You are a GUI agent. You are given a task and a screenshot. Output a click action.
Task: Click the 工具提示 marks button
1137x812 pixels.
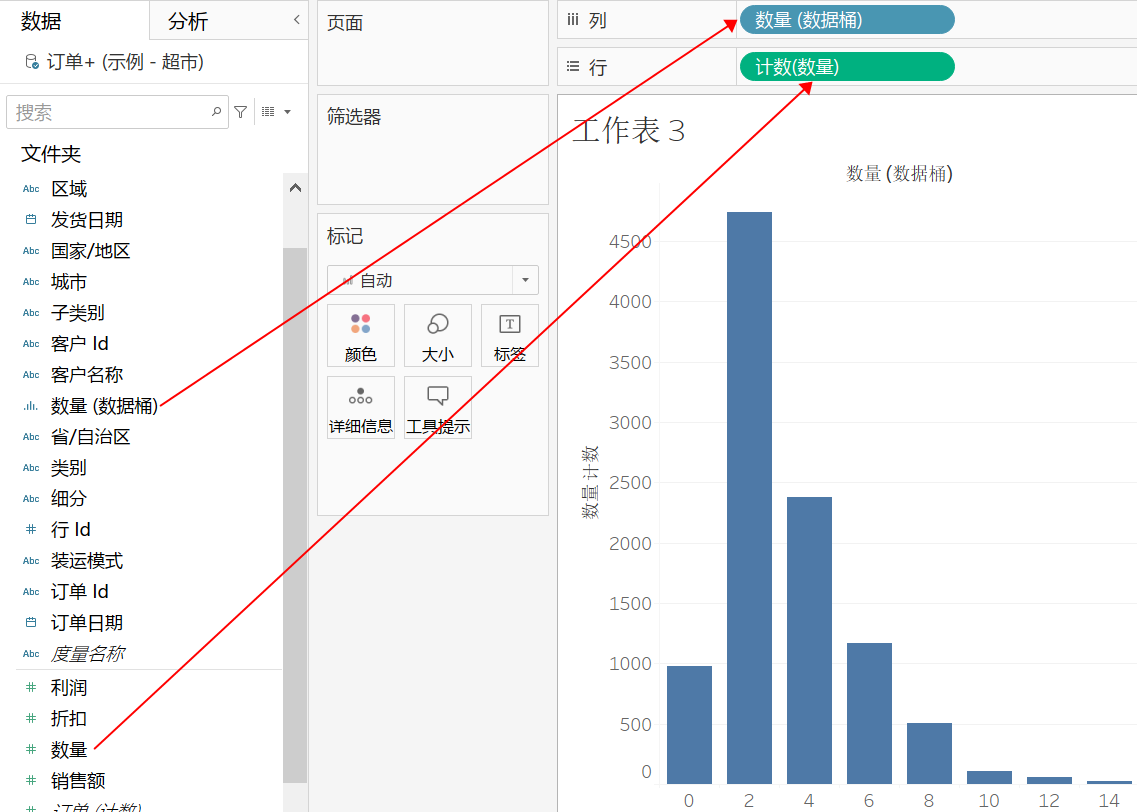pos(438,407)
